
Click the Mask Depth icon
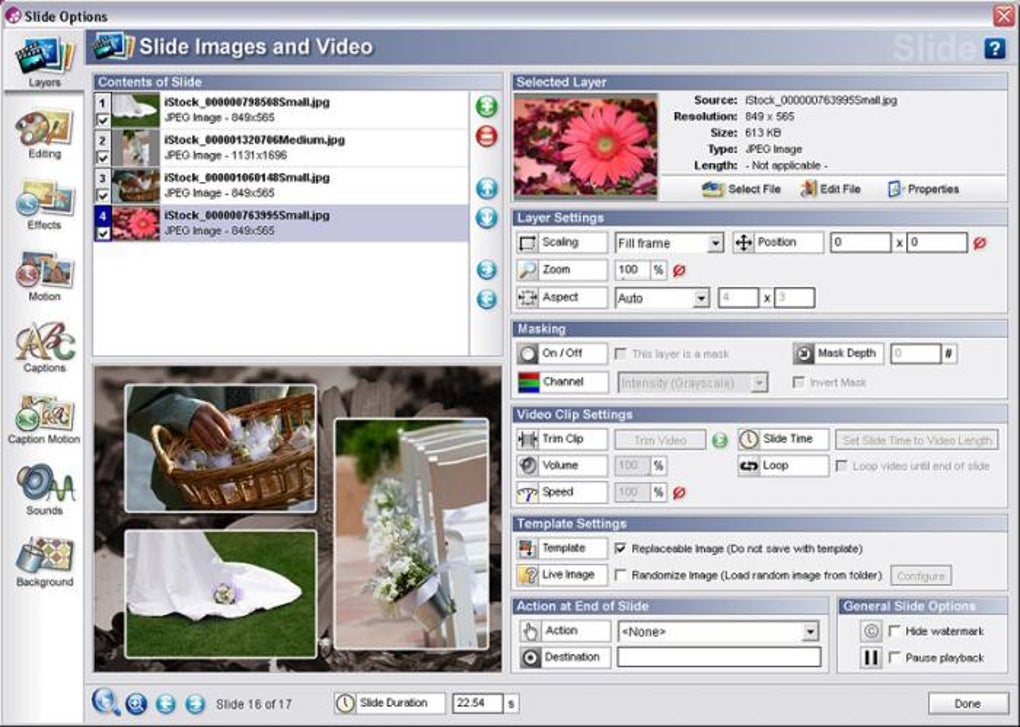(x=804, y=354)
